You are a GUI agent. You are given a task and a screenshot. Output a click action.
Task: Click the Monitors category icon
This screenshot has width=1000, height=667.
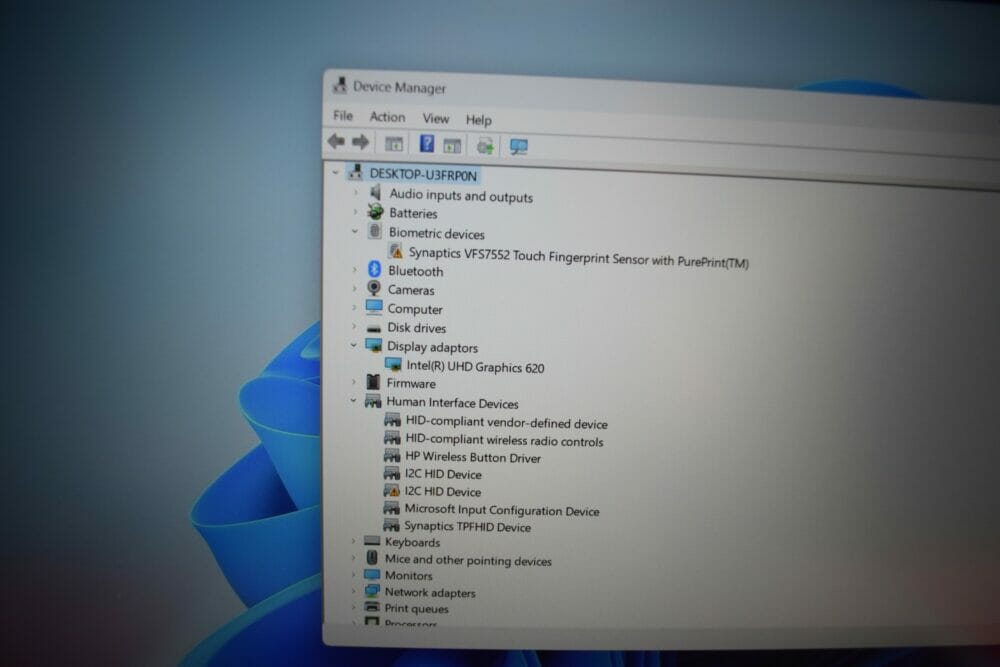coord(372,575)
